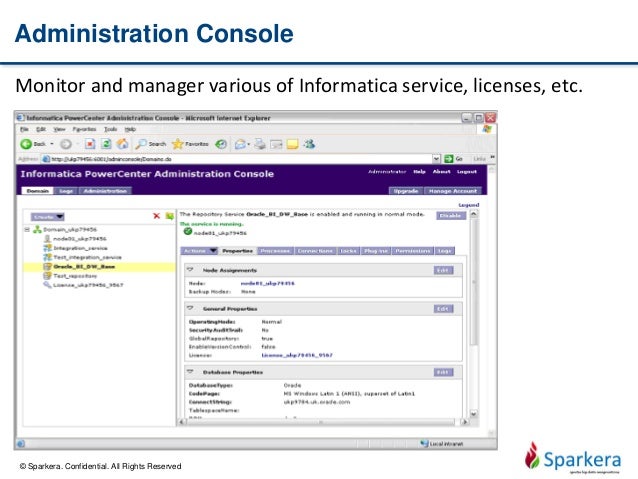Switch to the Administration tab
The height and width of the screenshot is (479, 638).
point(105,191)
